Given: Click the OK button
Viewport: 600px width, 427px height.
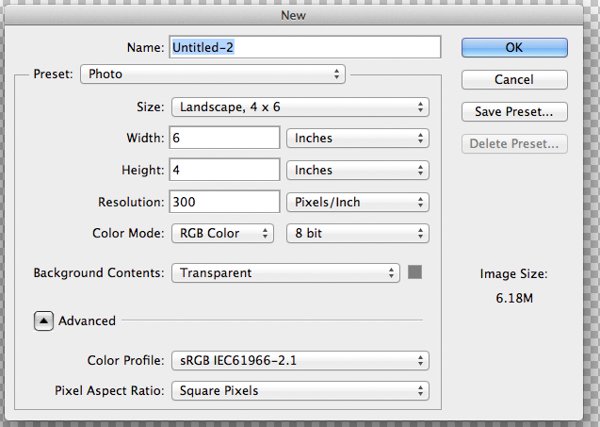Looking at the screenshot, I should coord(514,47).
